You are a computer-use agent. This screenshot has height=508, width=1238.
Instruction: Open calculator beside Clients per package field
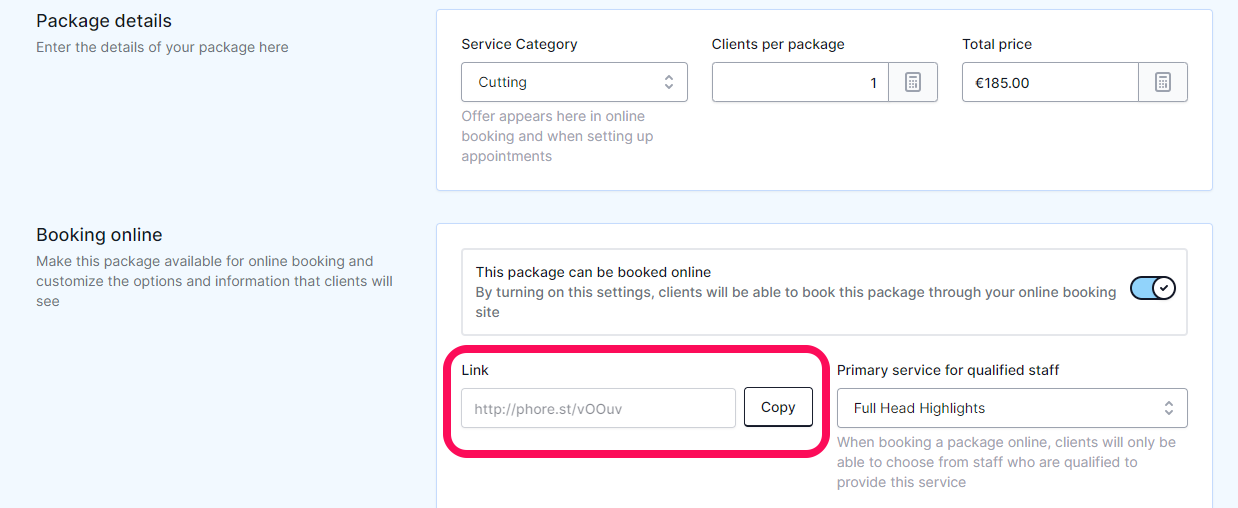(x=913, y=82)
